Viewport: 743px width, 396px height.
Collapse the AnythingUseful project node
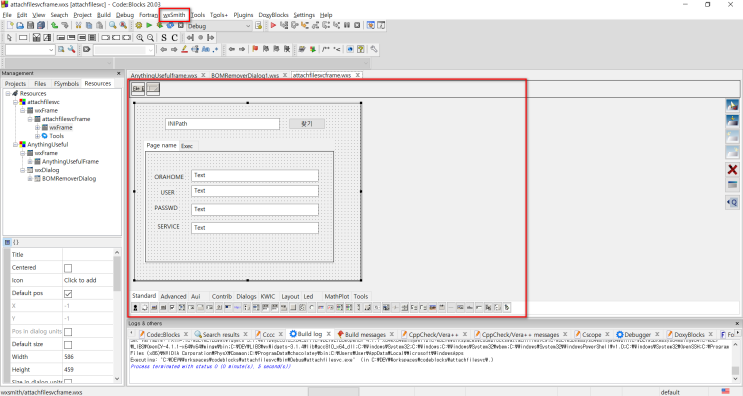pyautogui.click(x=15, y=144)
